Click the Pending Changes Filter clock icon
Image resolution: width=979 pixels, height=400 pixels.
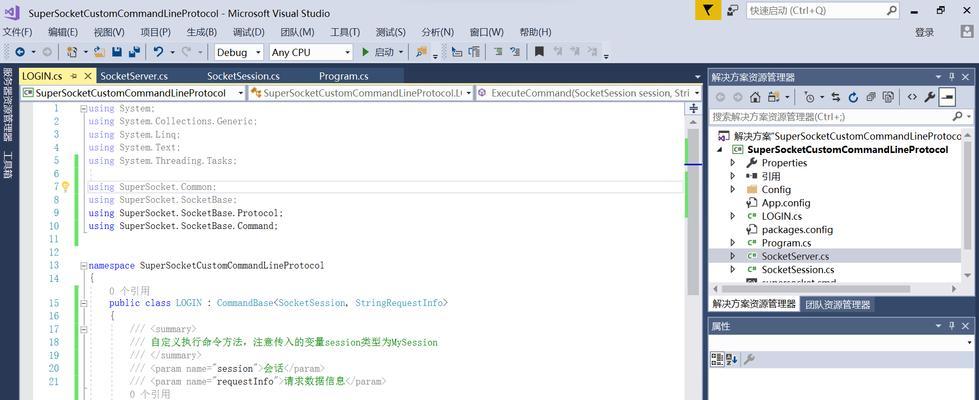(x=809, y=97)
